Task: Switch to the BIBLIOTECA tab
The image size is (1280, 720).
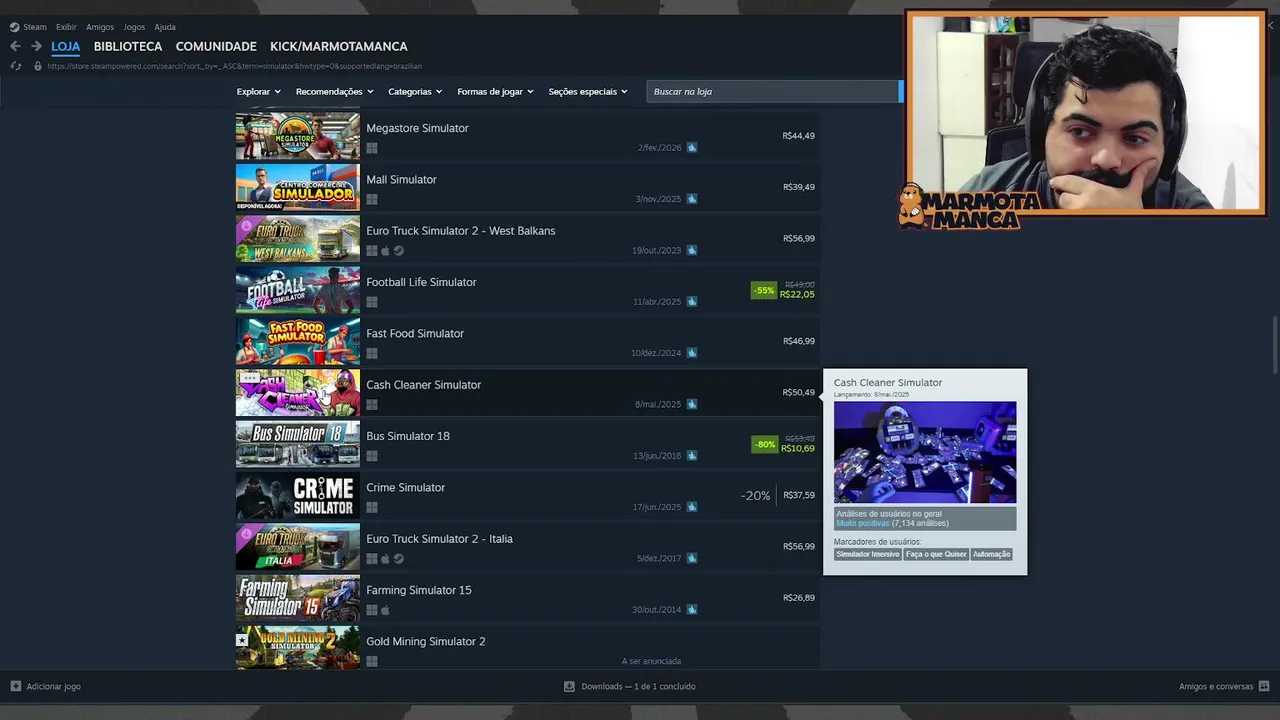Action: [x=128, y=47]
